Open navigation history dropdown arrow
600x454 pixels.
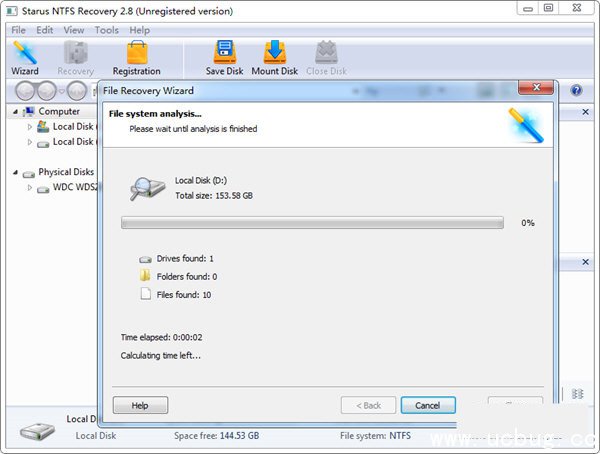tap(61, 91)
